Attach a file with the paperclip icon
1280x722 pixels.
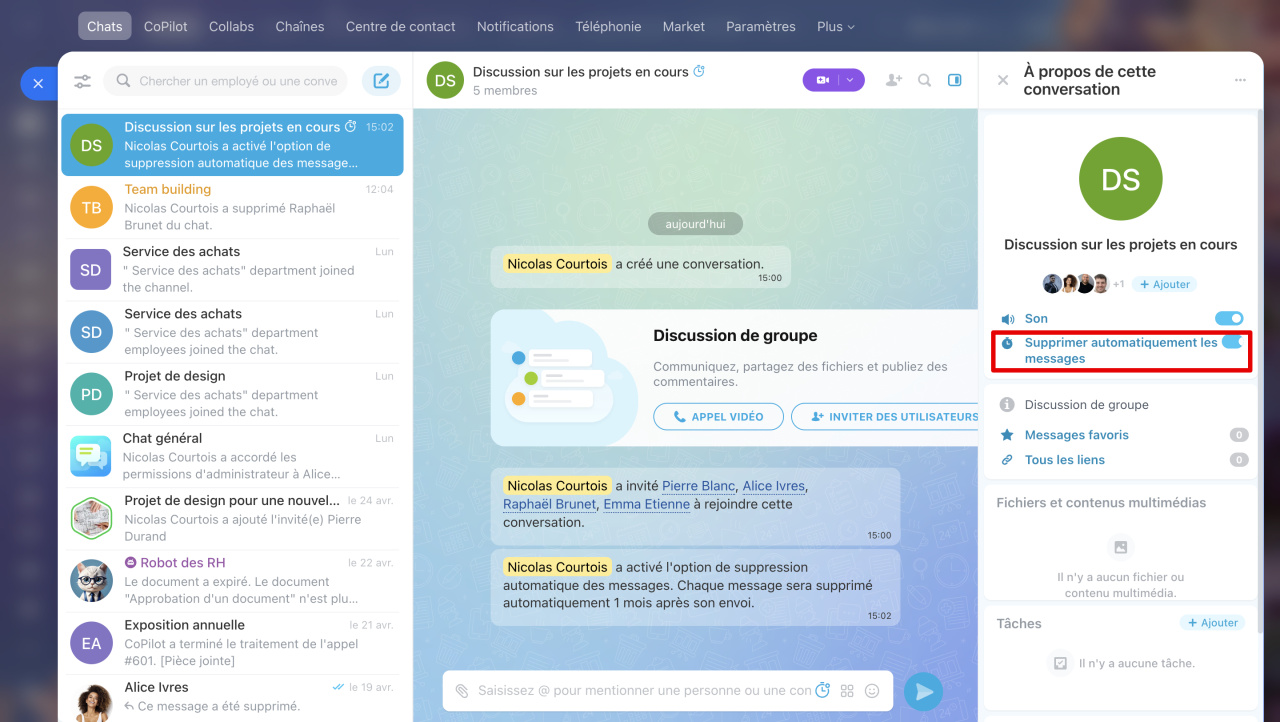coord(462,691)
